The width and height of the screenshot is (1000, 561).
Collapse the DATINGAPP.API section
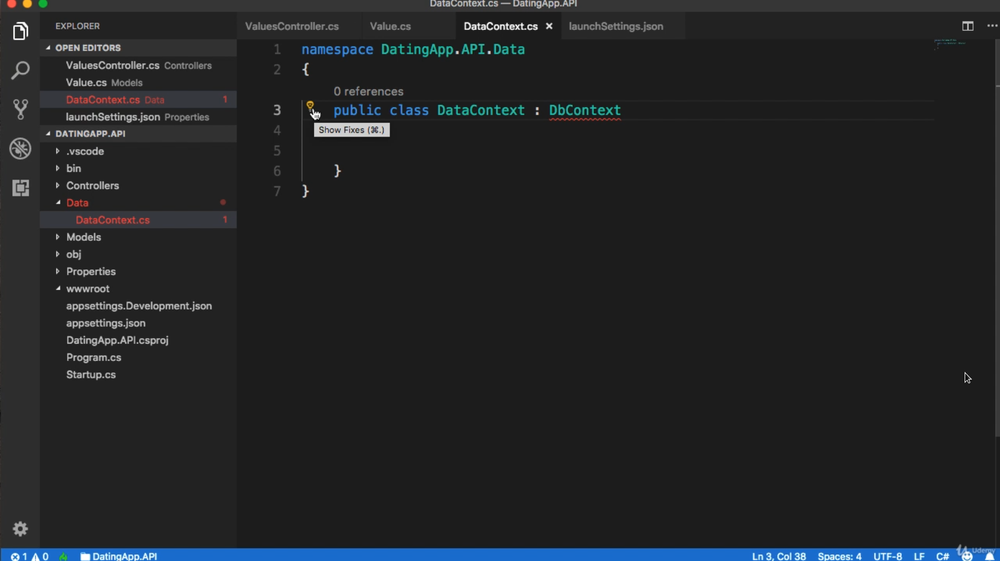tap(138, 134)
